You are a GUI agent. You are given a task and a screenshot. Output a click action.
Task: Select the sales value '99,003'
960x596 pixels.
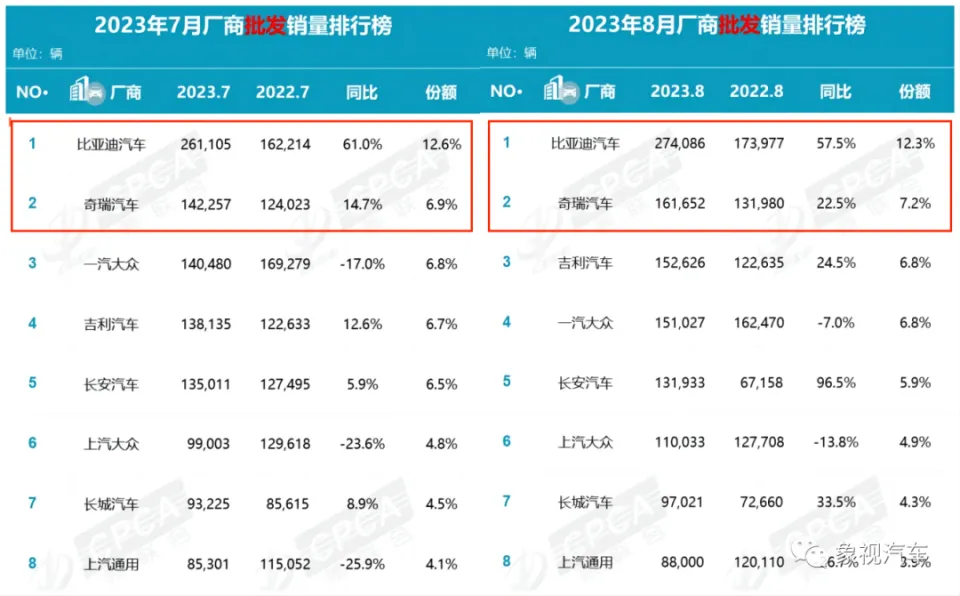(208, 443)
